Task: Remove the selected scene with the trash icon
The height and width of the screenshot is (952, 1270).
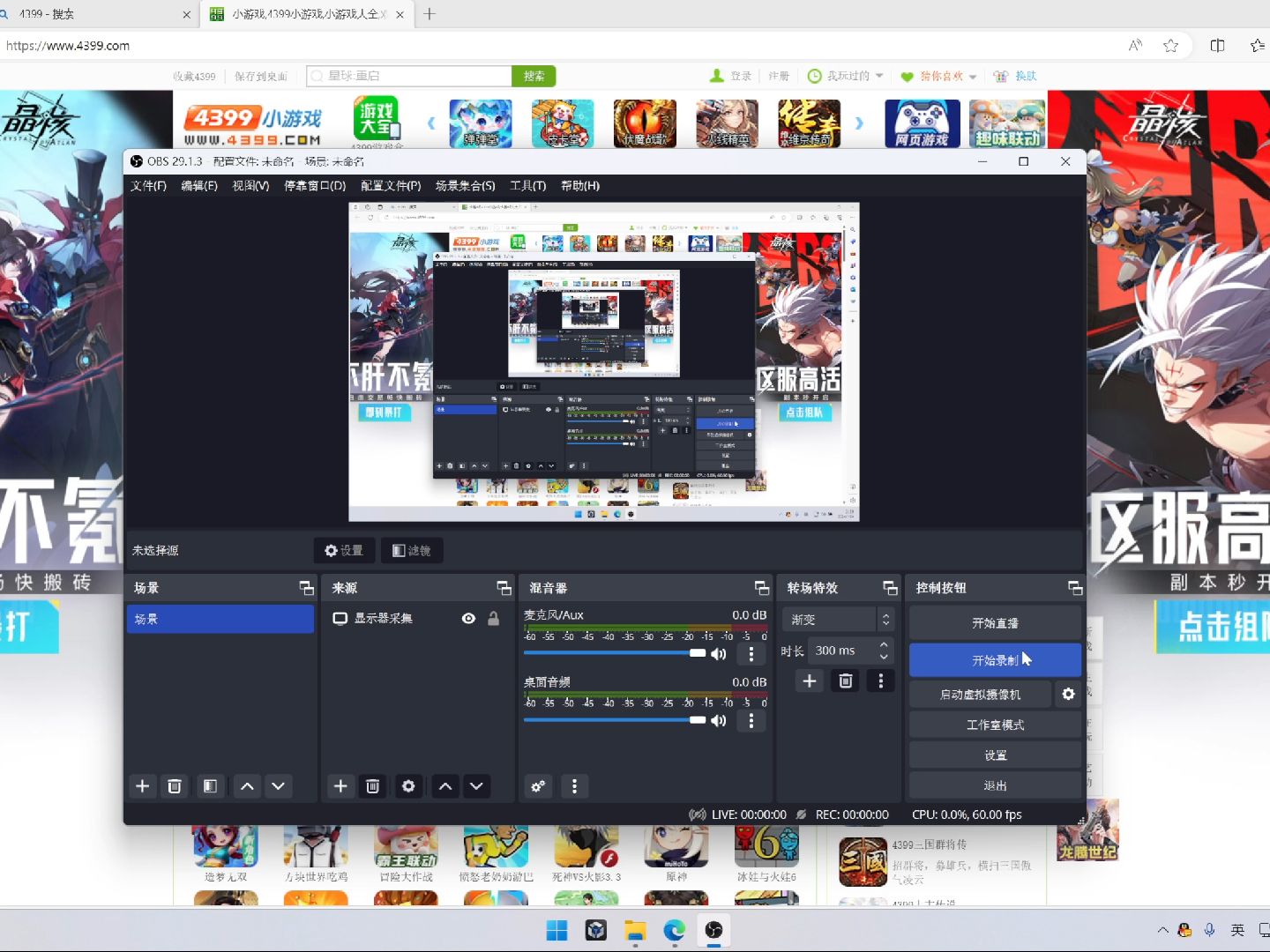Action: click(175, 786)
